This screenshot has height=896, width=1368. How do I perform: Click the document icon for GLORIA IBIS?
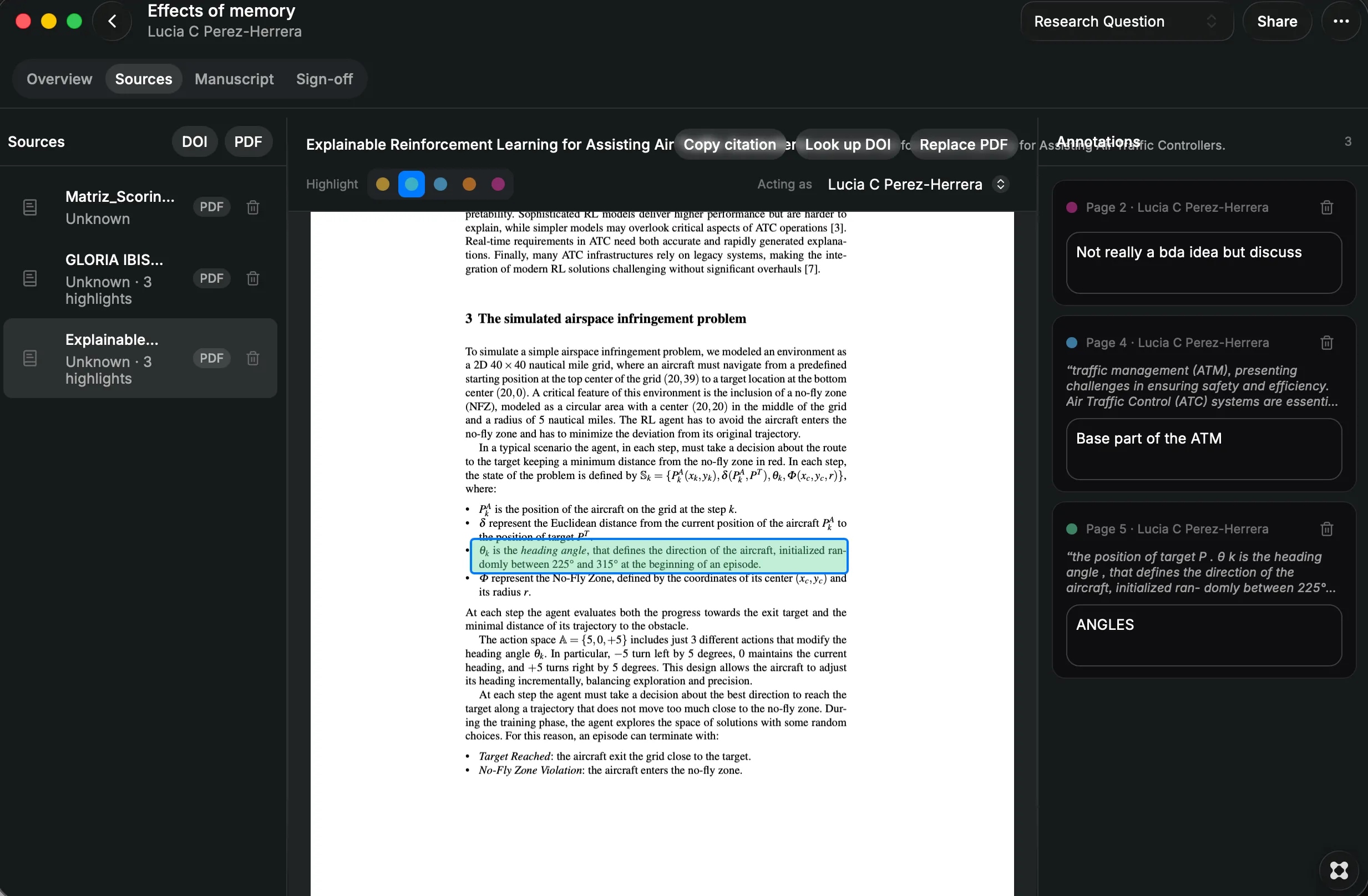pyautogui.click(x=30, y=278)
